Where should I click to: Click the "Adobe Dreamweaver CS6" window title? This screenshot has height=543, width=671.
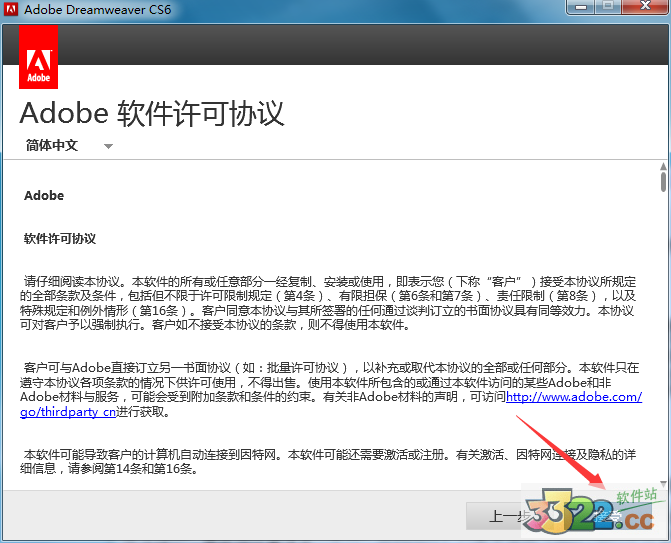(98, 9)
